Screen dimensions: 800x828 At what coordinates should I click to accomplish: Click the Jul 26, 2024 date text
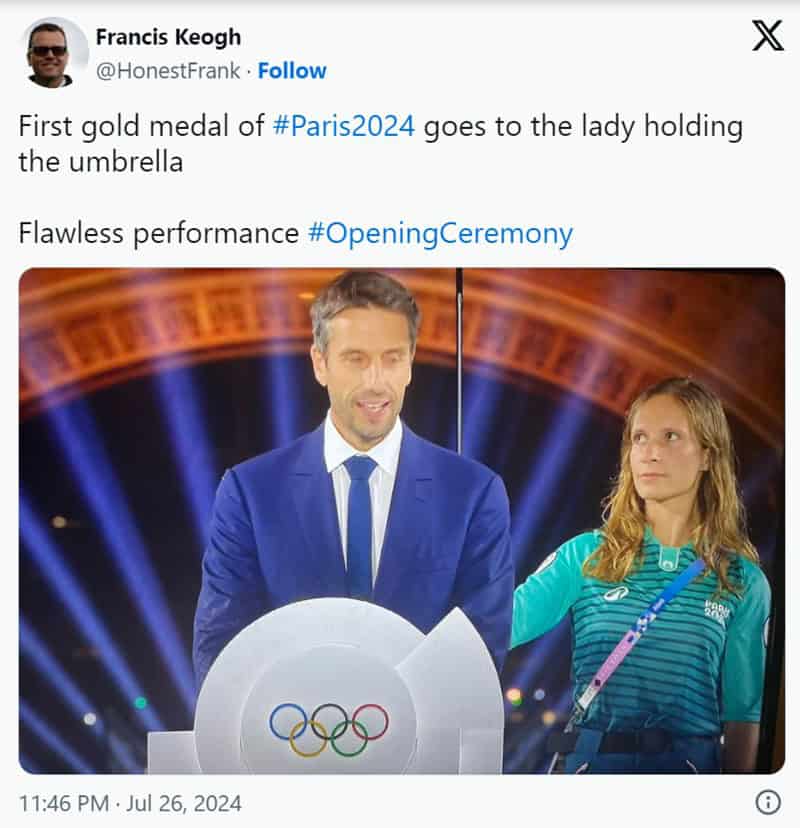184,804
